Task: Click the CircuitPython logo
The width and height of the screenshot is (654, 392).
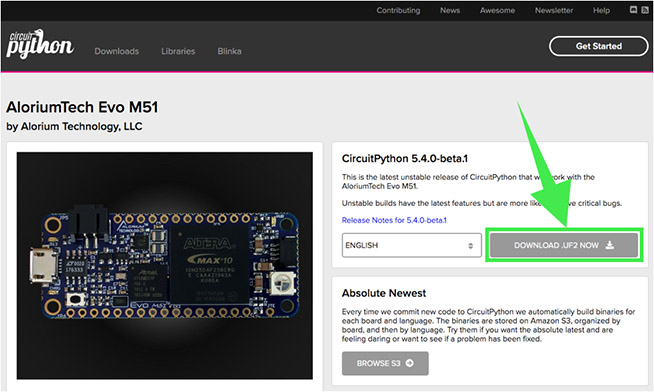Action: tap(40, 44)
